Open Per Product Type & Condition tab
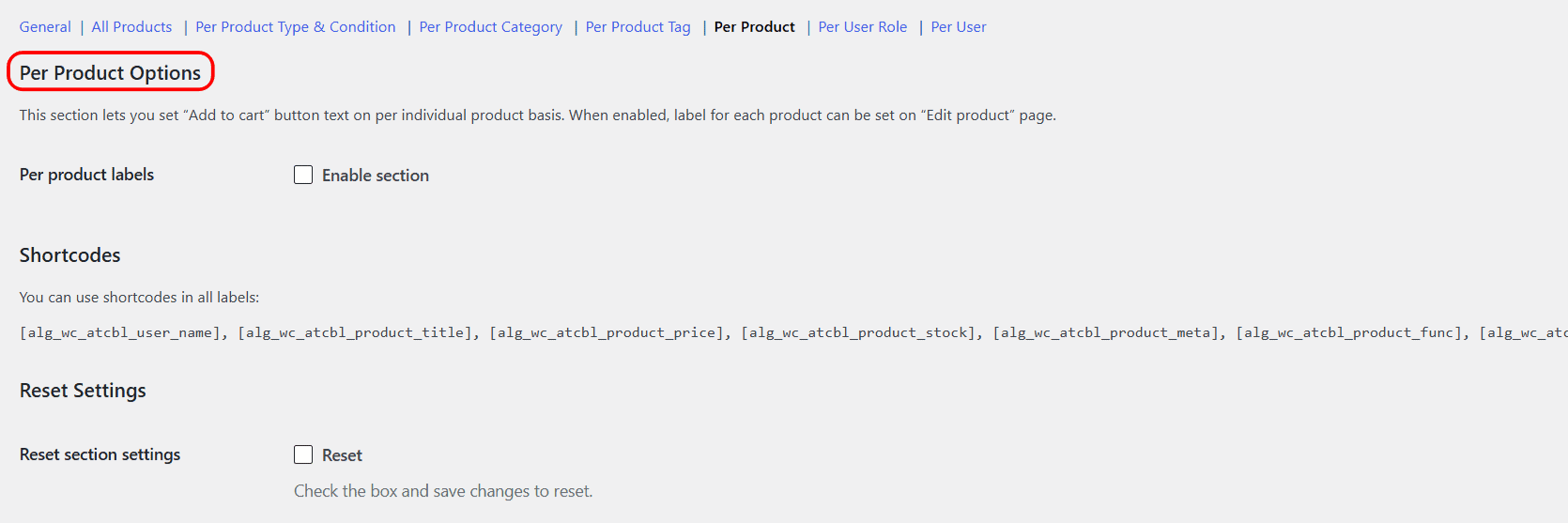 [296, 27]
